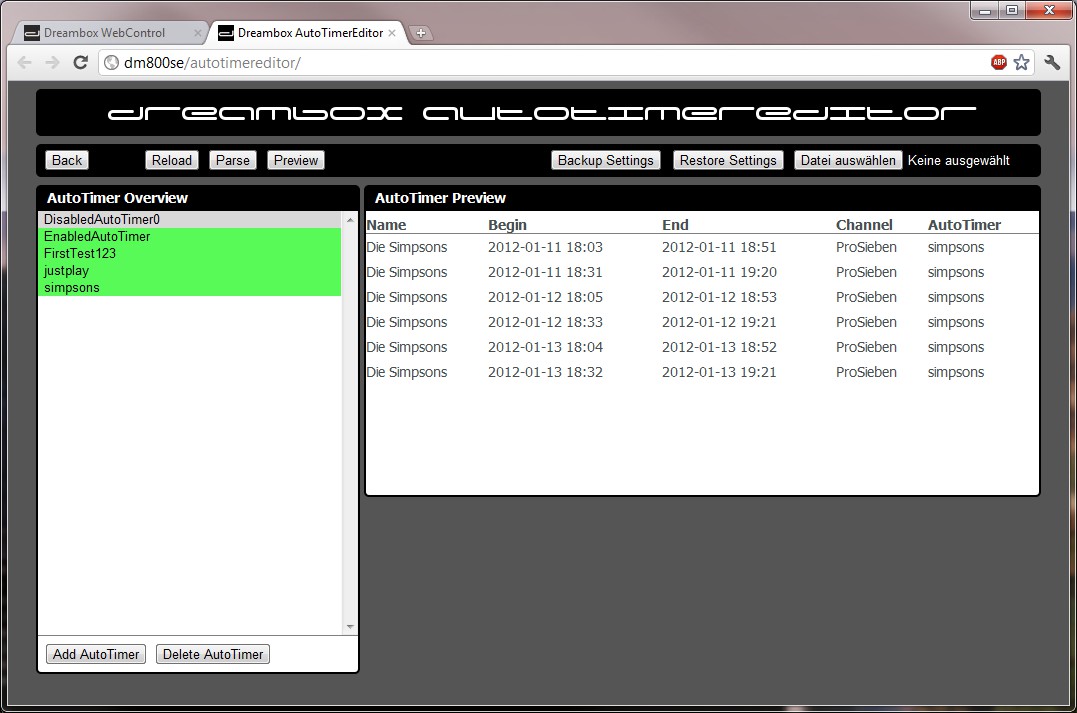Click end time 2012-01-12 18:53
The height and width of the screenshot is (713, 1077).
pos(719,297)
